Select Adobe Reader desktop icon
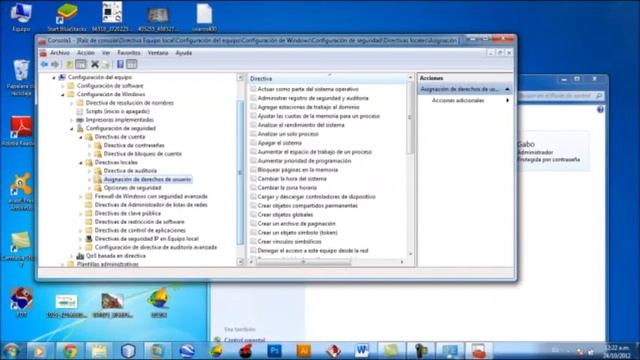 (21, 131)
